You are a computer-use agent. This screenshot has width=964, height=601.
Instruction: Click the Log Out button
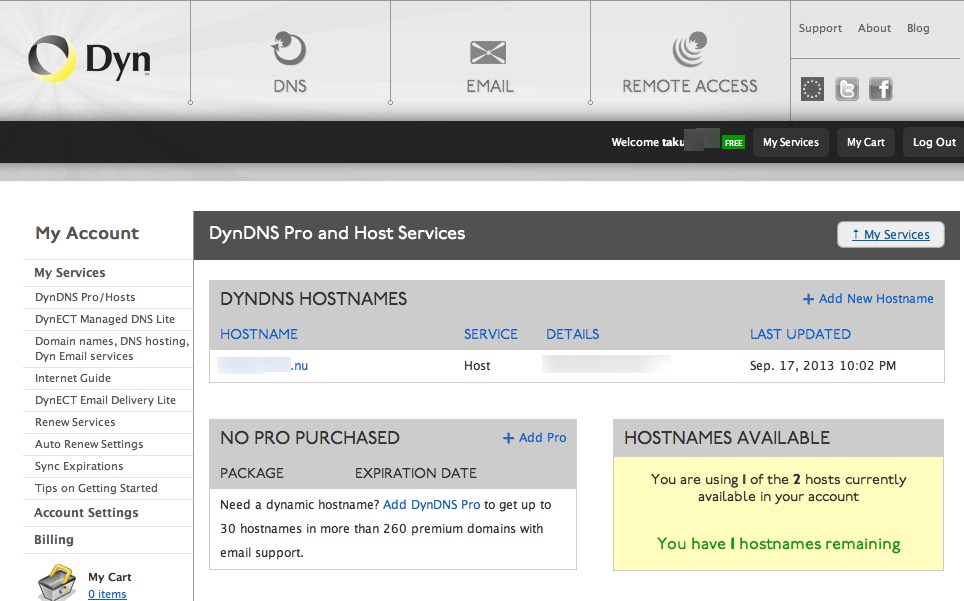[934, 142]
